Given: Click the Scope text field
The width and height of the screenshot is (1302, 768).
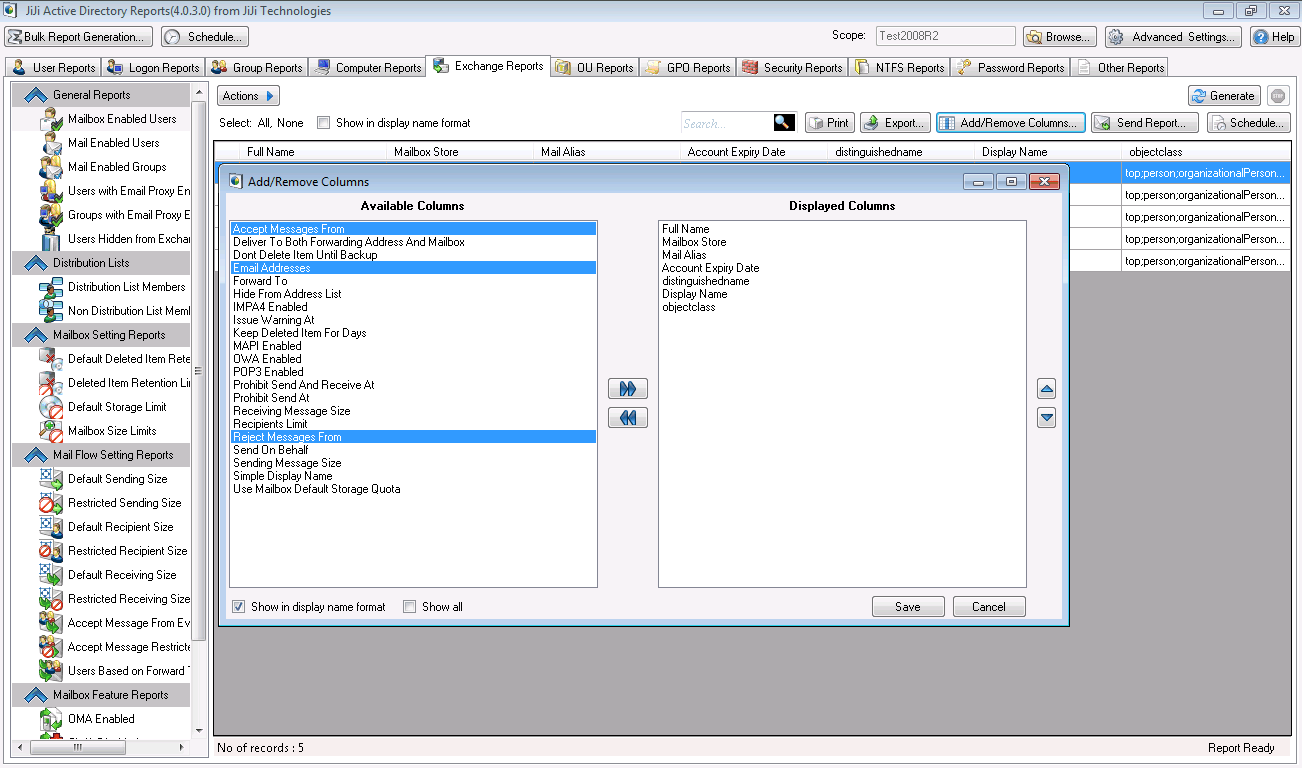Looking at the screenshot, I should pos(946,36).
